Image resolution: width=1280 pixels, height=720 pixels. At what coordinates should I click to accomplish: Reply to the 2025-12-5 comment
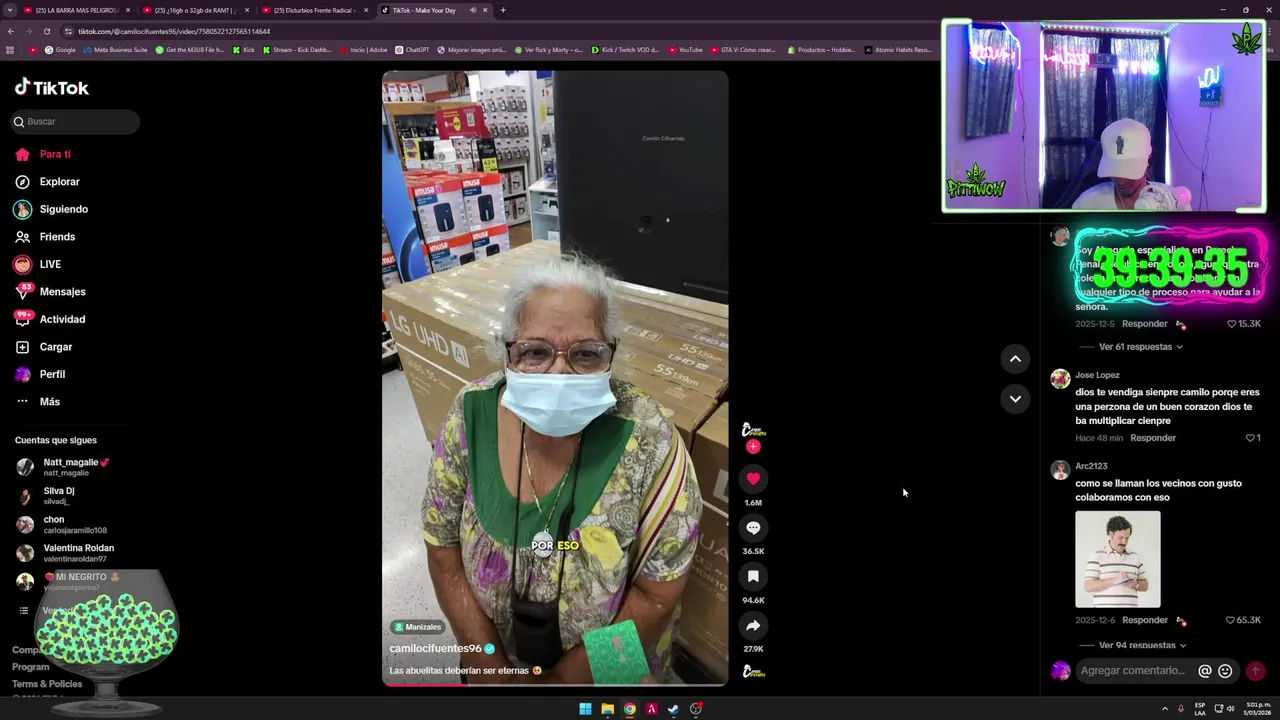click(x=1145, y=324)
